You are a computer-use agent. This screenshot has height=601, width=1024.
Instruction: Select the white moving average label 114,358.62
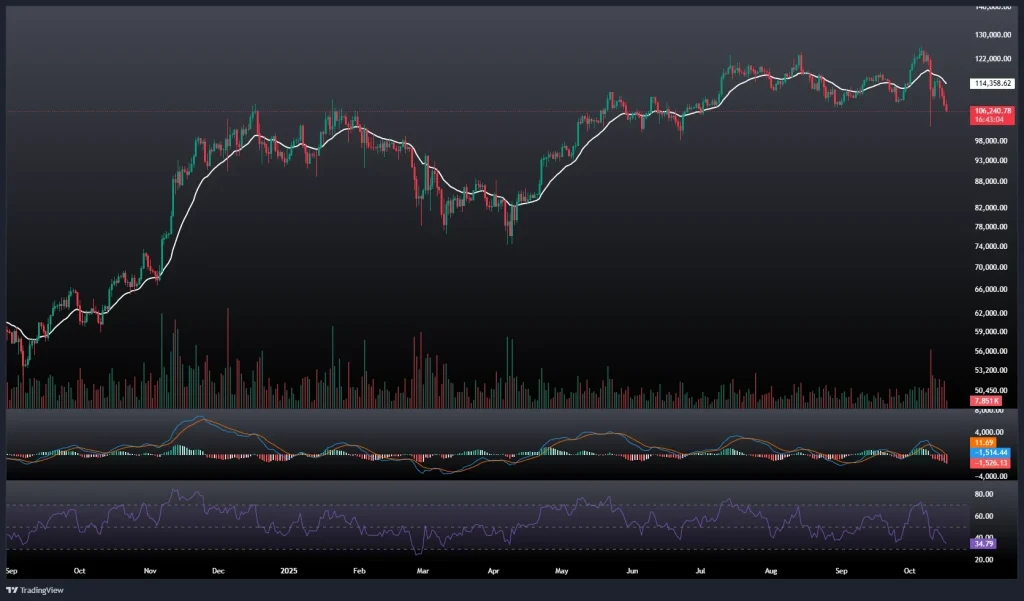(992, 84)
